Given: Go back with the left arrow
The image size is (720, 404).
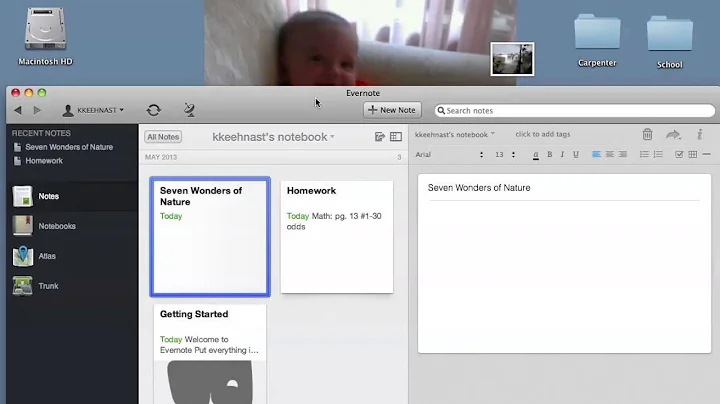Looking at the screenshot, I should pos(17,110).
